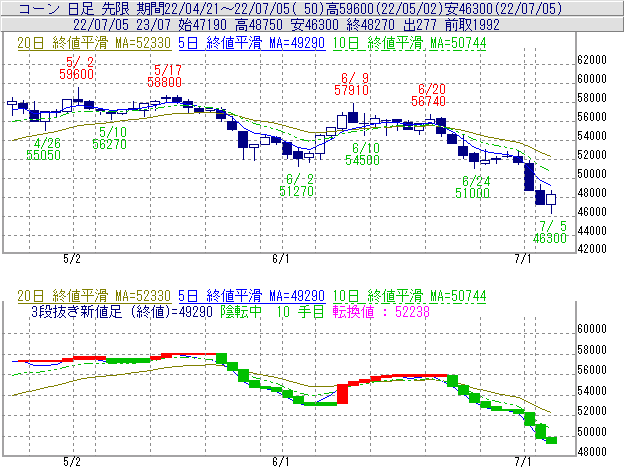The height and width of the screenshot is (475, 624).
Task: Click the 62000 price axis label in upper chart
Action: coord(592,60)
